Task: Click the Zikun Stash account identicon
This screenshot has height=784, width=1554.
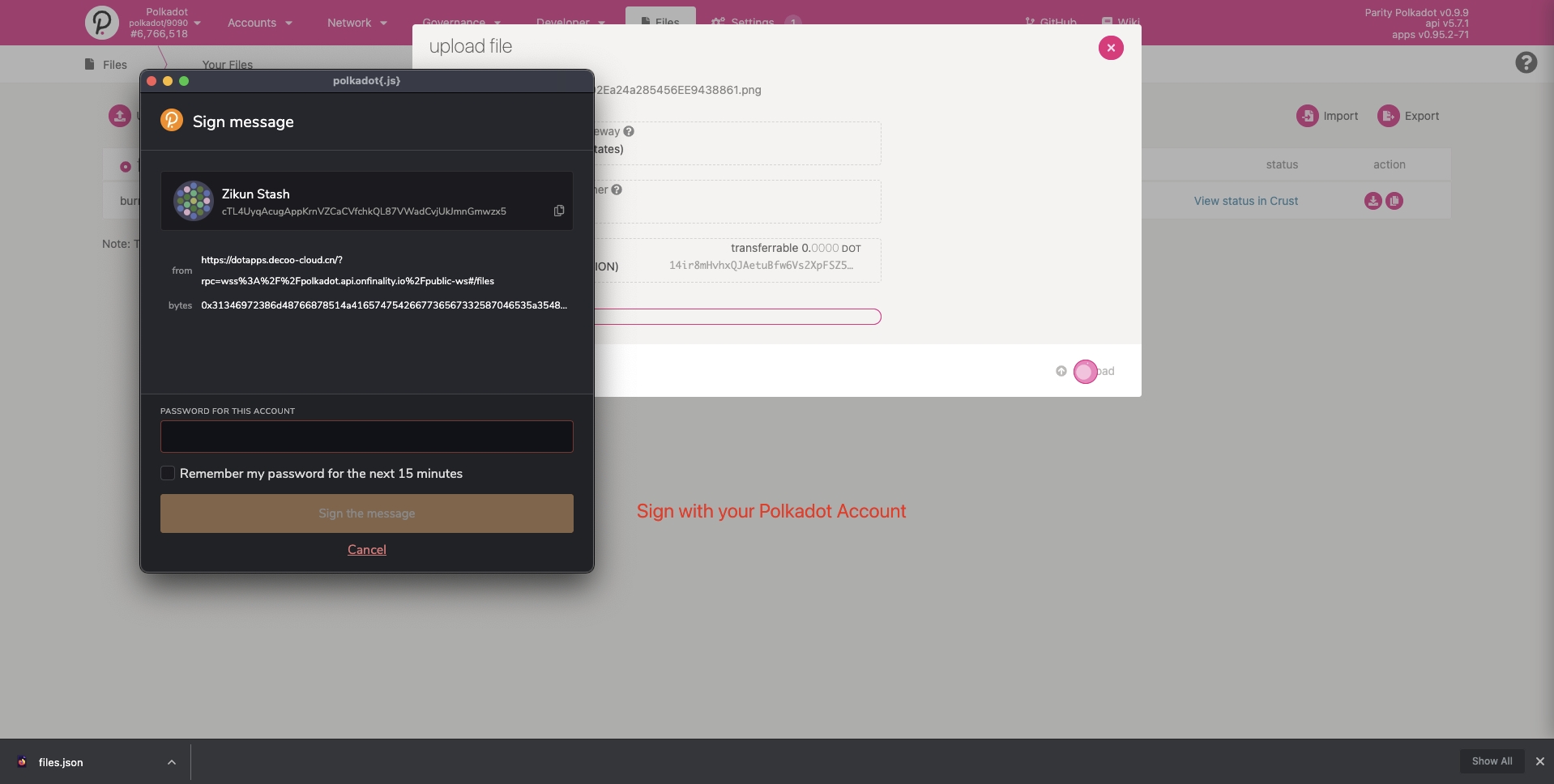Action: [x=193, y=201]
